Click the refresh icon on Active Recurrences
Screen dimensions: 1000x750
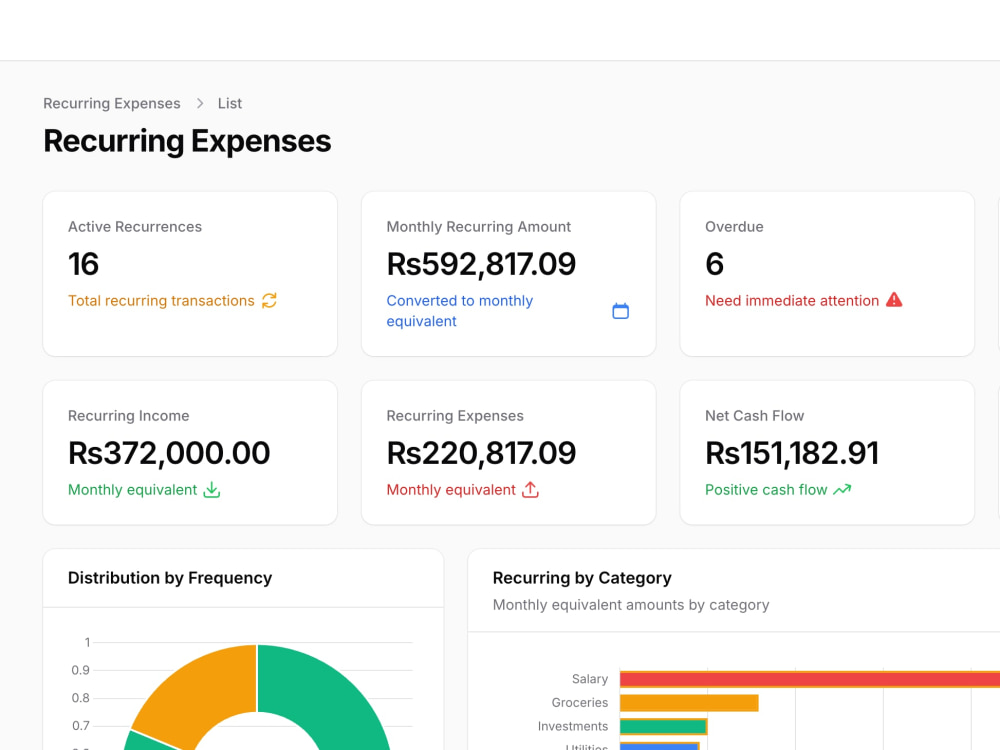(269, 300)
